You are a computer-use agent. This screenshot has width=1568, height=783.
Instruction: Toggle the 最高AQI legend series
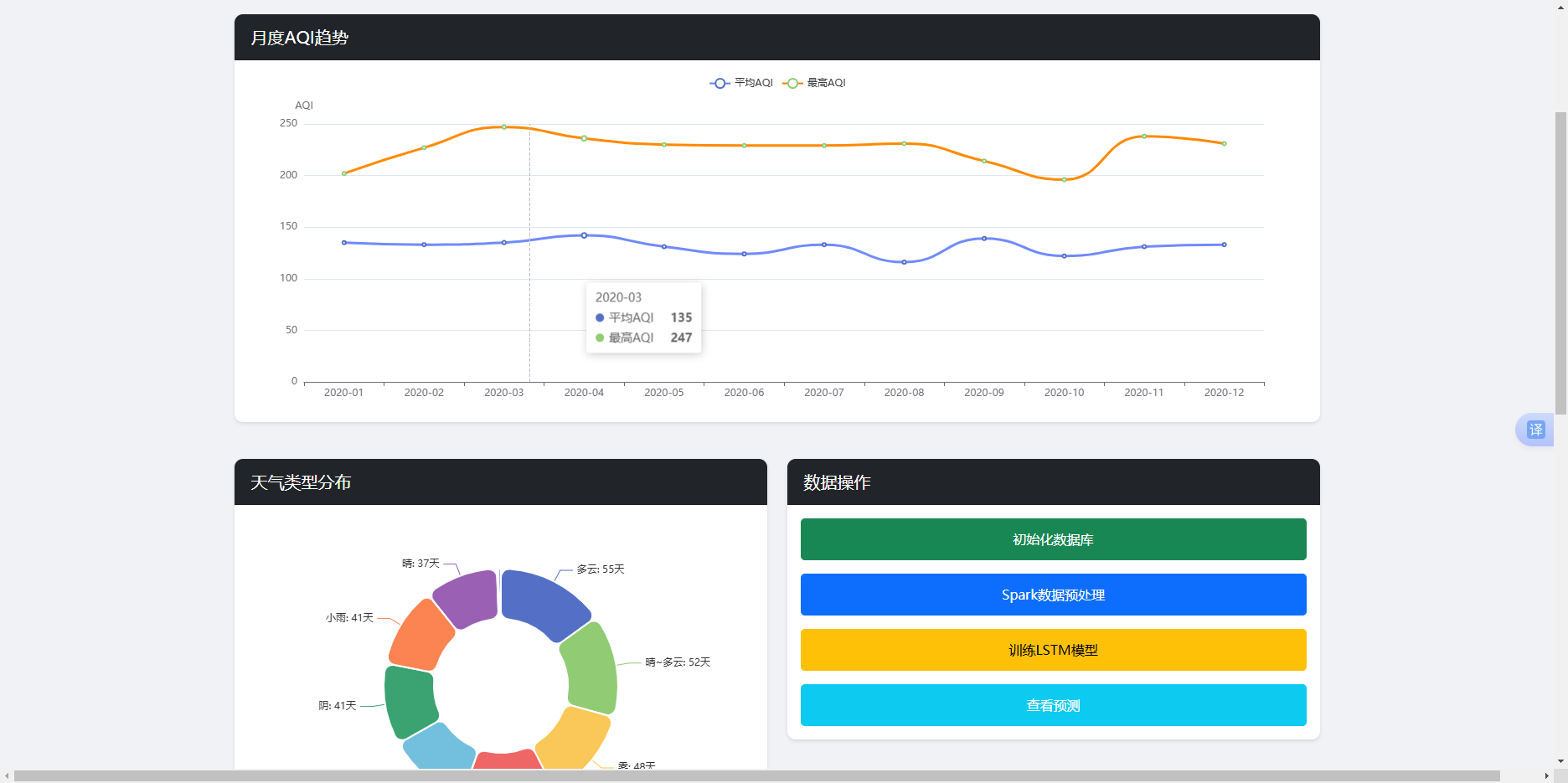[x=814, y=83]
